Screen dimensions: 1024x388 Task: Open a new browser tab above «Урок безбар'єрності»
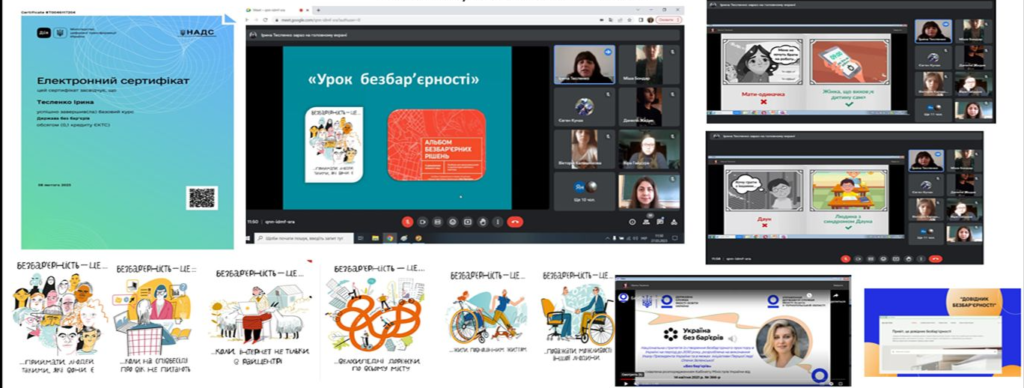(x=318, y=10)
